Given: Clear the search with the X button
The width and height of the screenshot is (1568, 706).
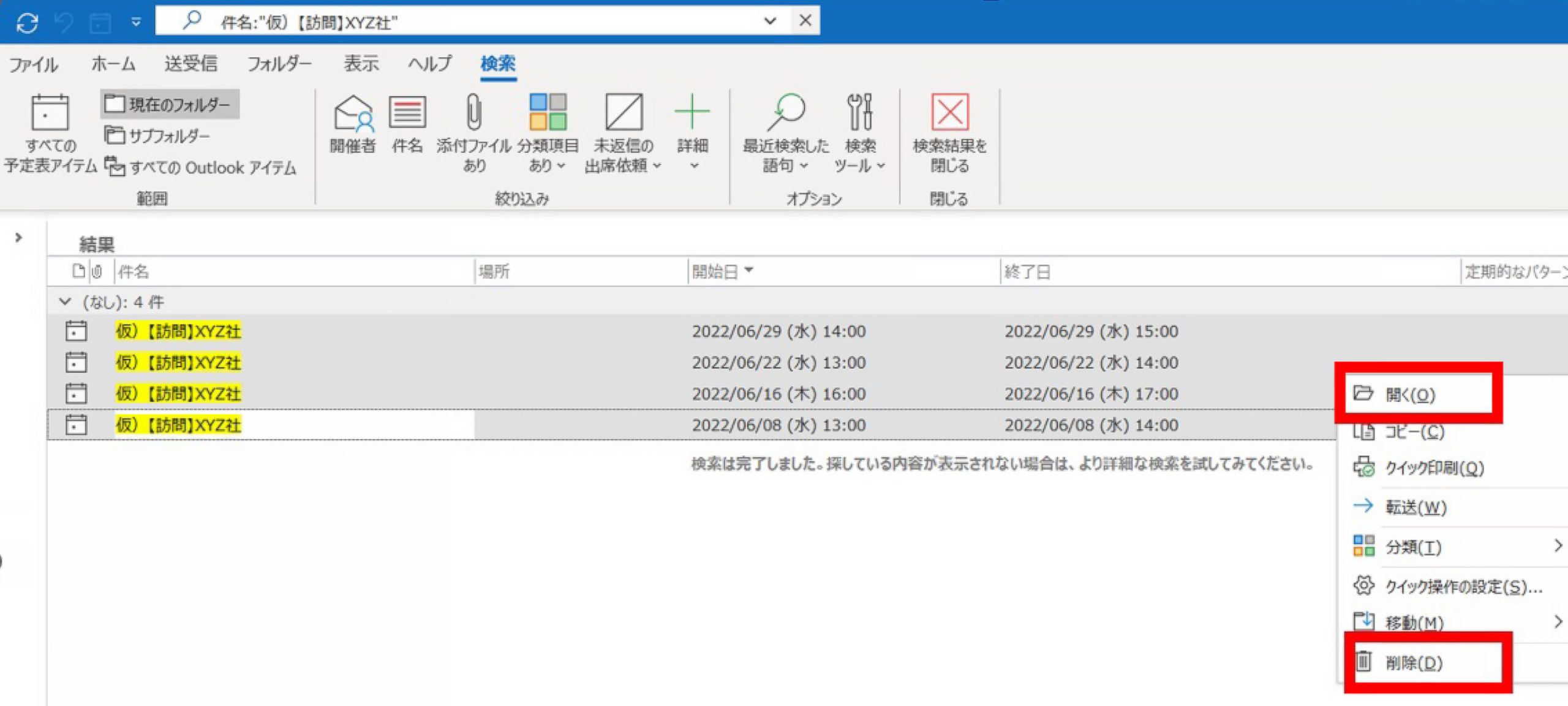Looking at the screenshot, I should point(805,21).
